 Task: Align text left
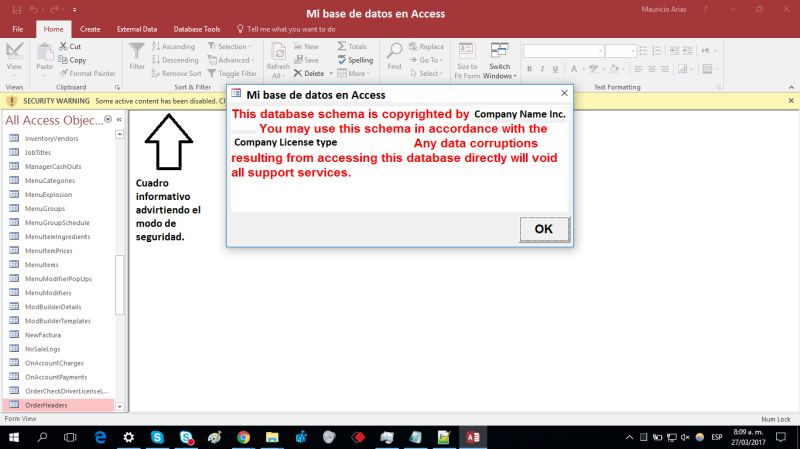638,69
